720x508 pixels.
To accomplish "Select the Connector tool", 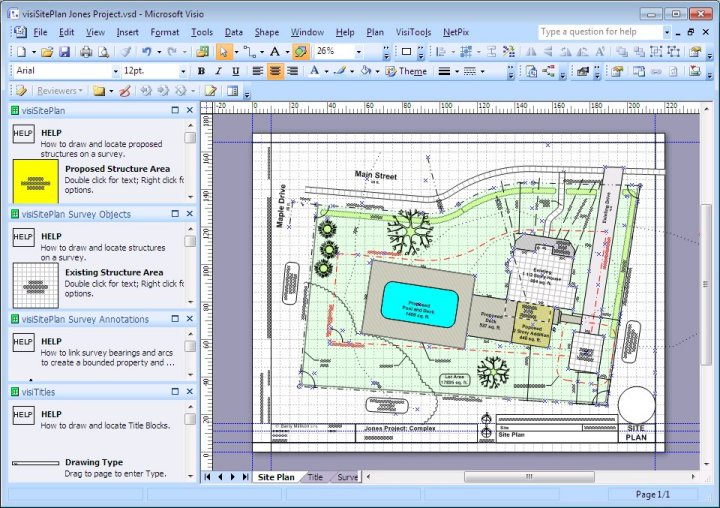I will 249,51.
